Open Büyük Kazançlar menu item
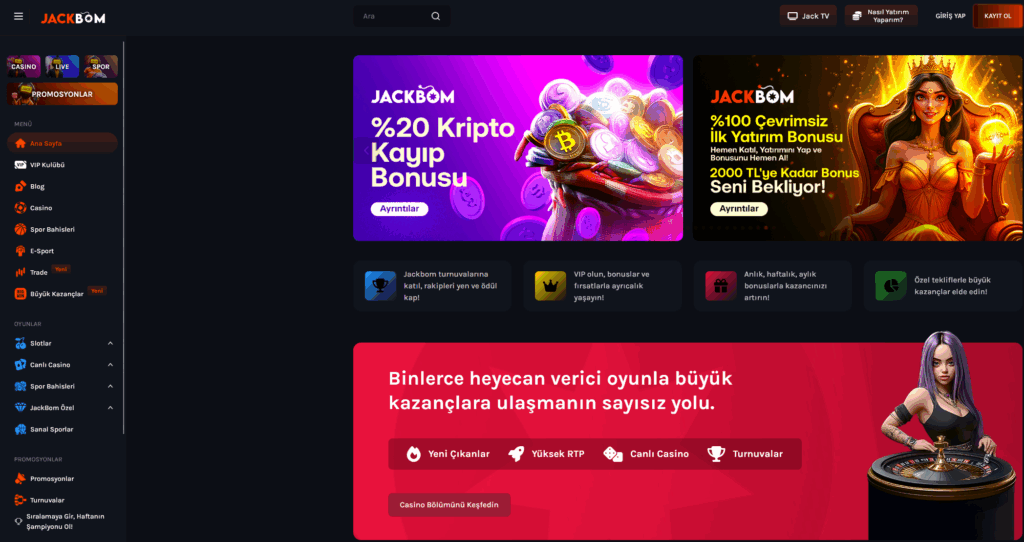This screenshot has width=1024, height=542. pos(63,294)
